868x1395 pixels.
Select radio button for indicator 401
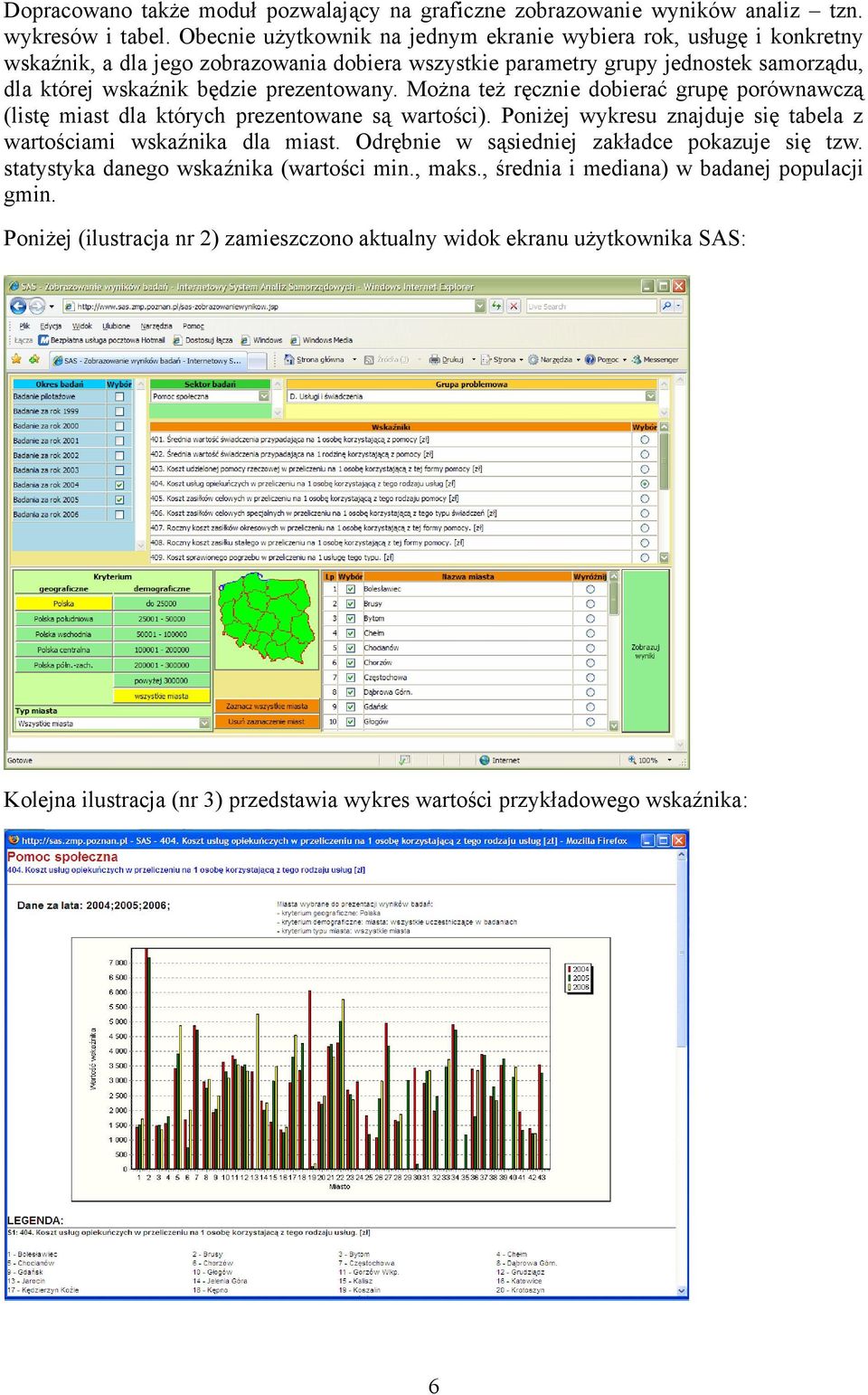pos(645,440)
